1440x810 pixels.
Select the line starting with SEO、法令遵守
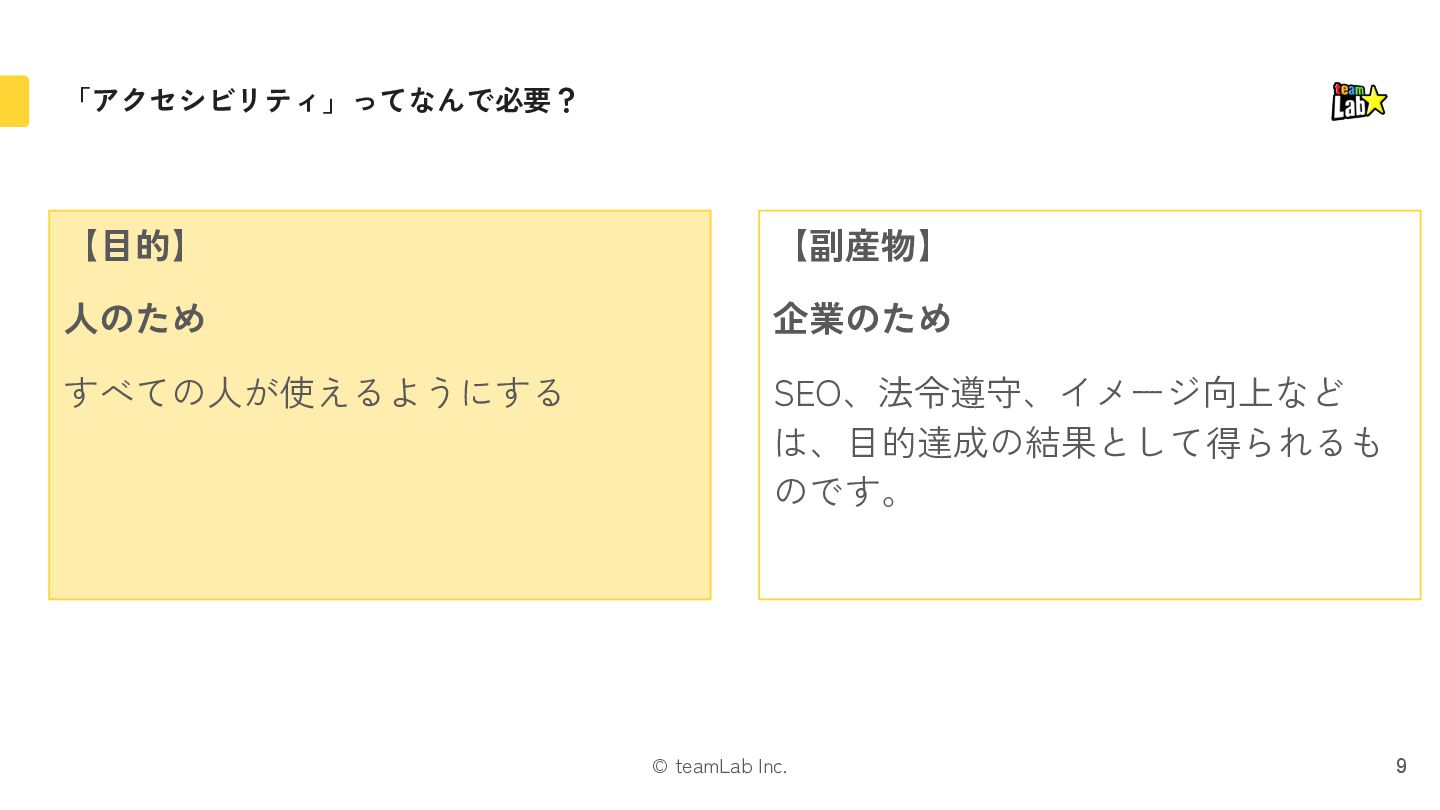tap(1060, 392)
